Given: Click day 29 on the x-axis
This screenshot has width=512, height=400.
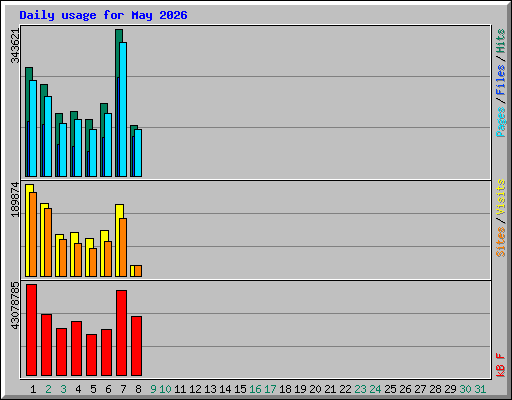Looking at the screenshot, I should tap(450, 389).
